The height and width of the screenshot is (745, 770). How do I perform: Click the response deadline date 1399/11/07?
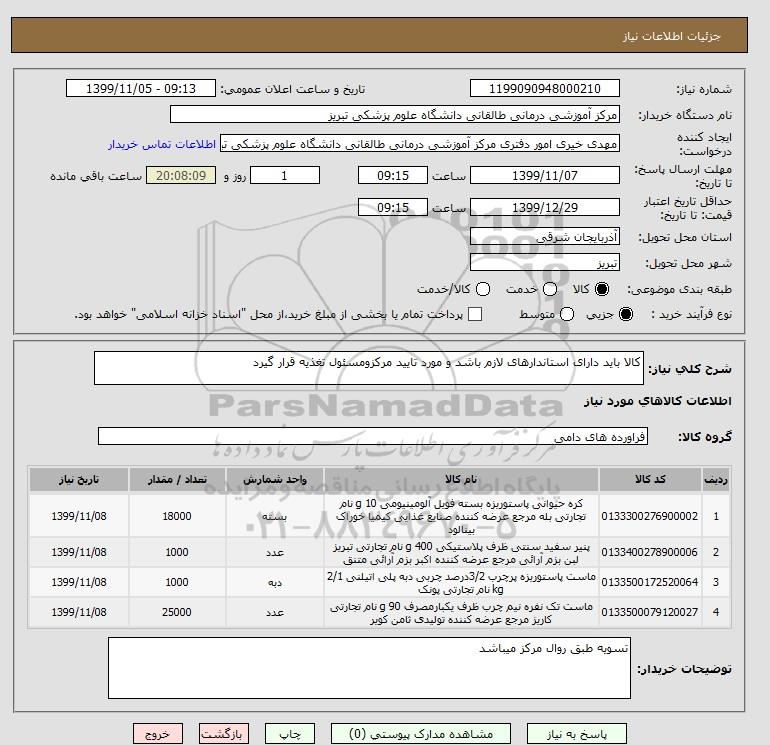pos(545,175)
